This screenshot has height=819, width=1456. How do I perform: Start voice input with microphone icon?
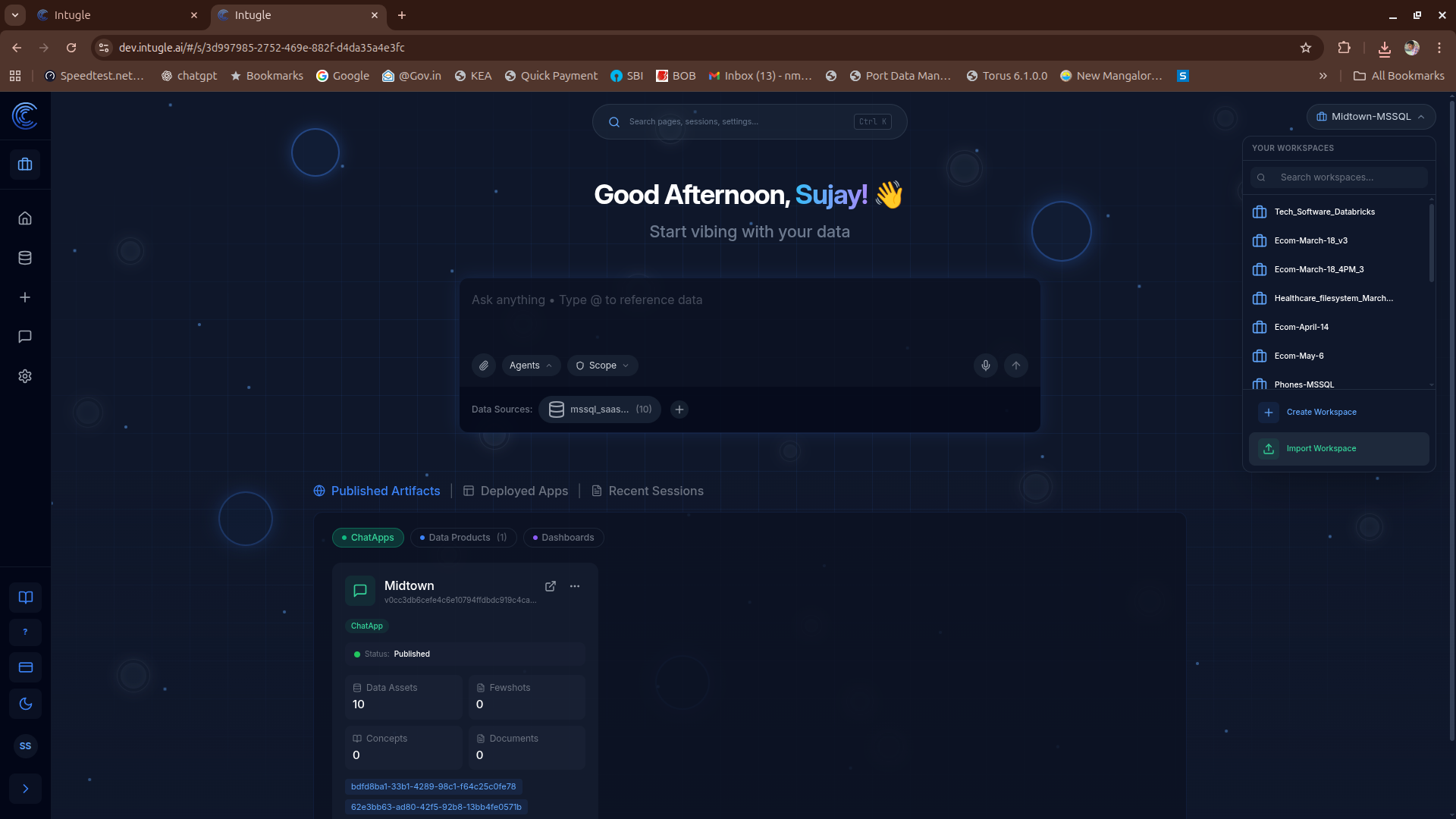pos(986,366)
